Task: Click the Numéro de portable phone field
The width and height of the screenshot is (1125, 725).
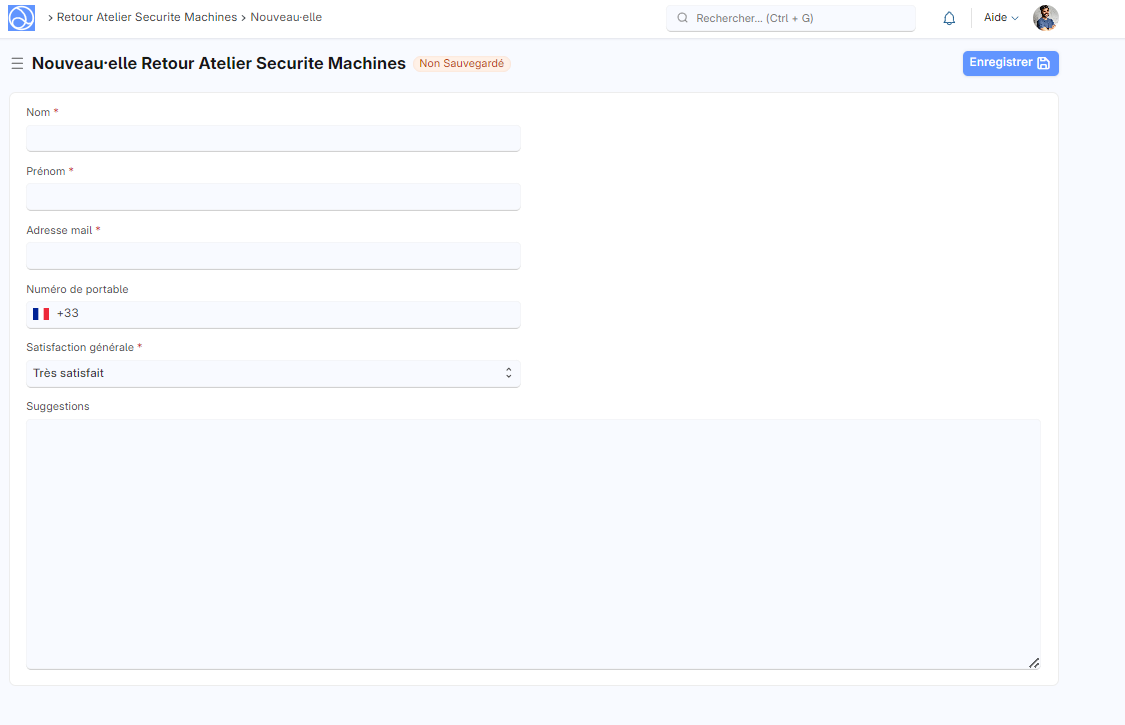Action: point(290,314)
